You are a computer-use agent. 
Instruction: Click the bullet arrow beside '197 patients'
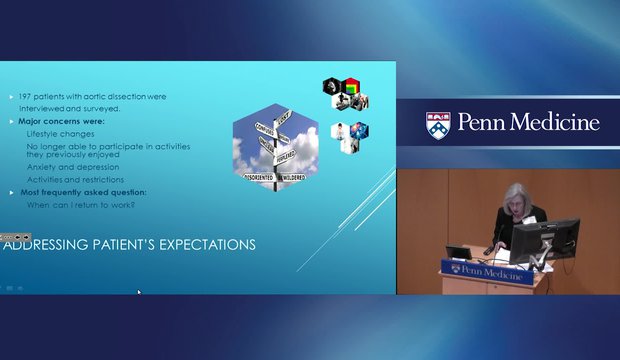11,97
